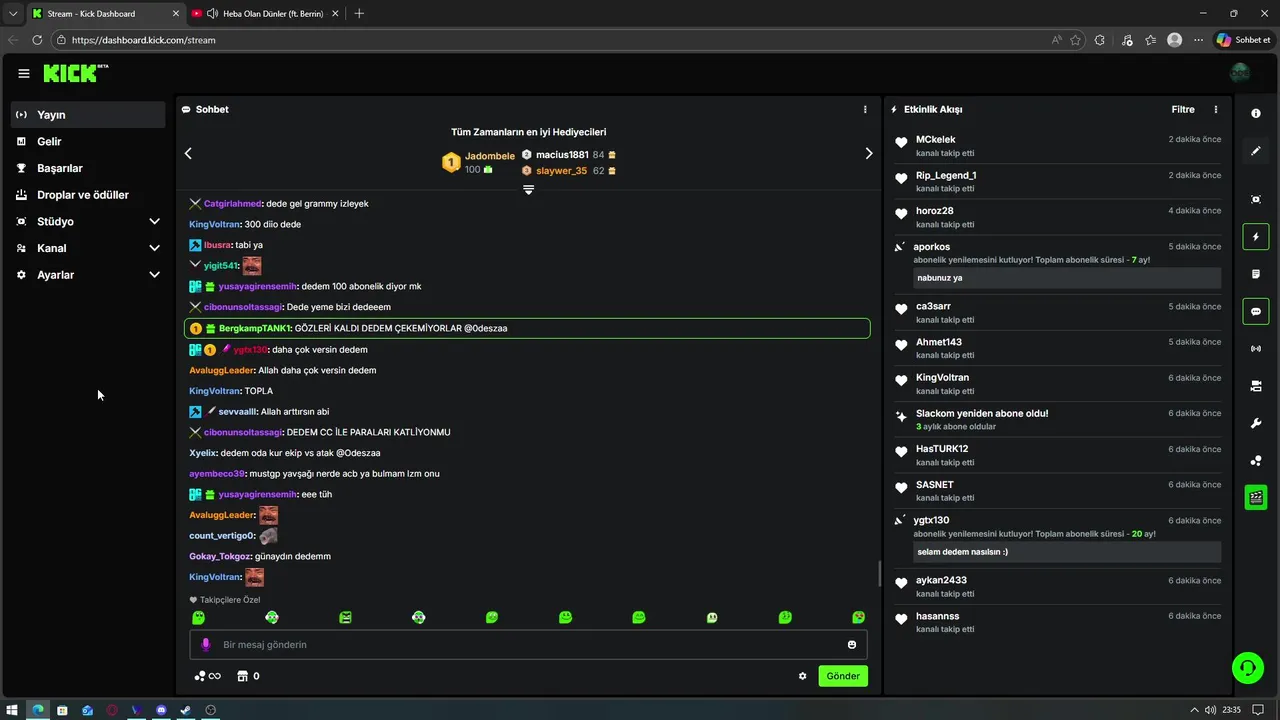This screenshot has height=720, width=1280.
Task: Click the screen-capture frame icon in right sidebar
Action: [x=1256, y=199]
